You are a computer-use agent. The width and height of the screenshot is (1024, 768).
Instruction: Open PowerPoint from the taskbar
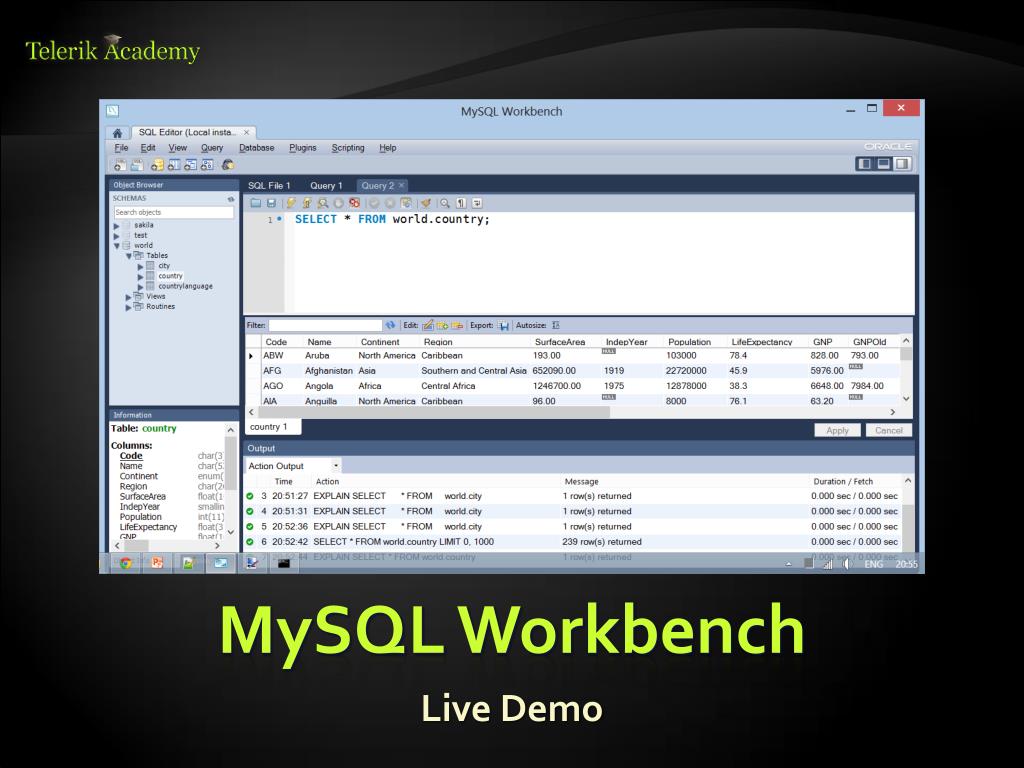pos(157,563)
